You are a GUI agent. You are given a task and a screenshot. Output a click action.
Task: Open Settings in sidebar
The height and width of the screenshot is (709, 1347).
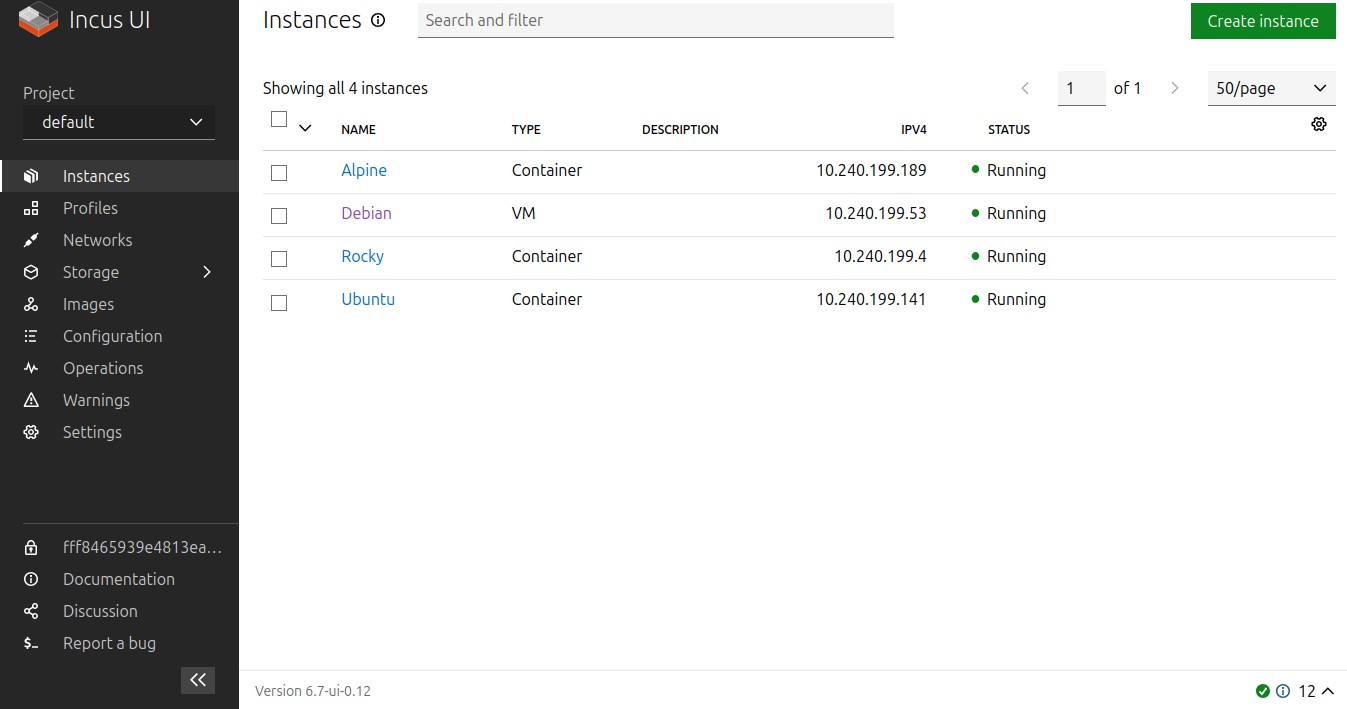[x=119, y=432]
